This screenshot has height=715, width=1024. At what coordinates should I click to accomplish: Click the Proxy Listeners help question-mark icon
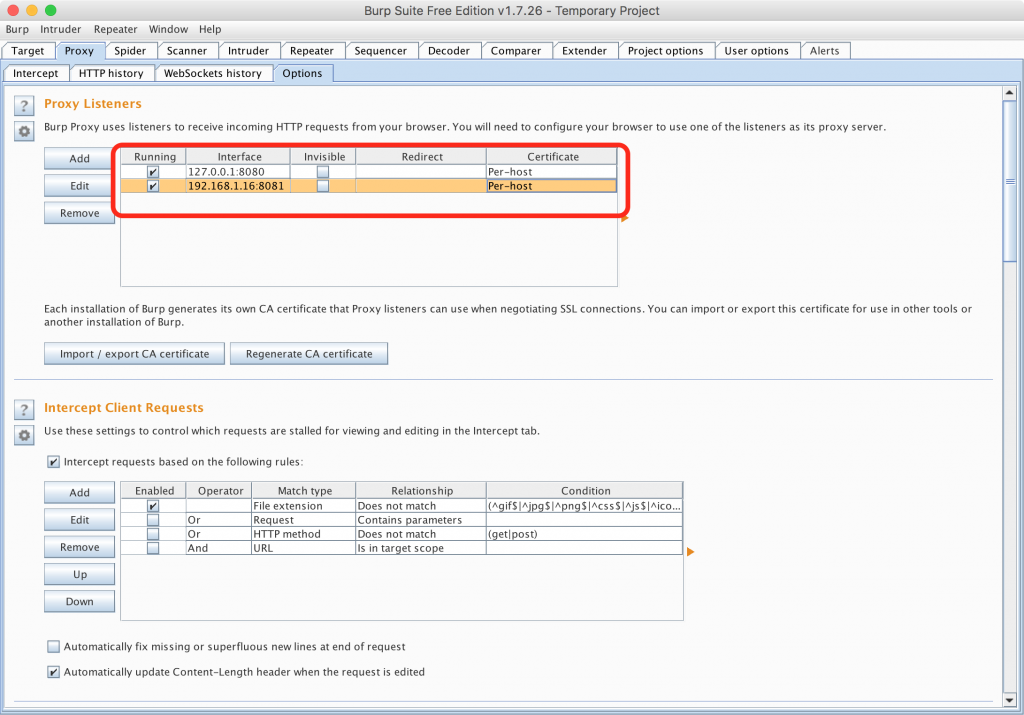pyautogui.click(x=24, y=106)
